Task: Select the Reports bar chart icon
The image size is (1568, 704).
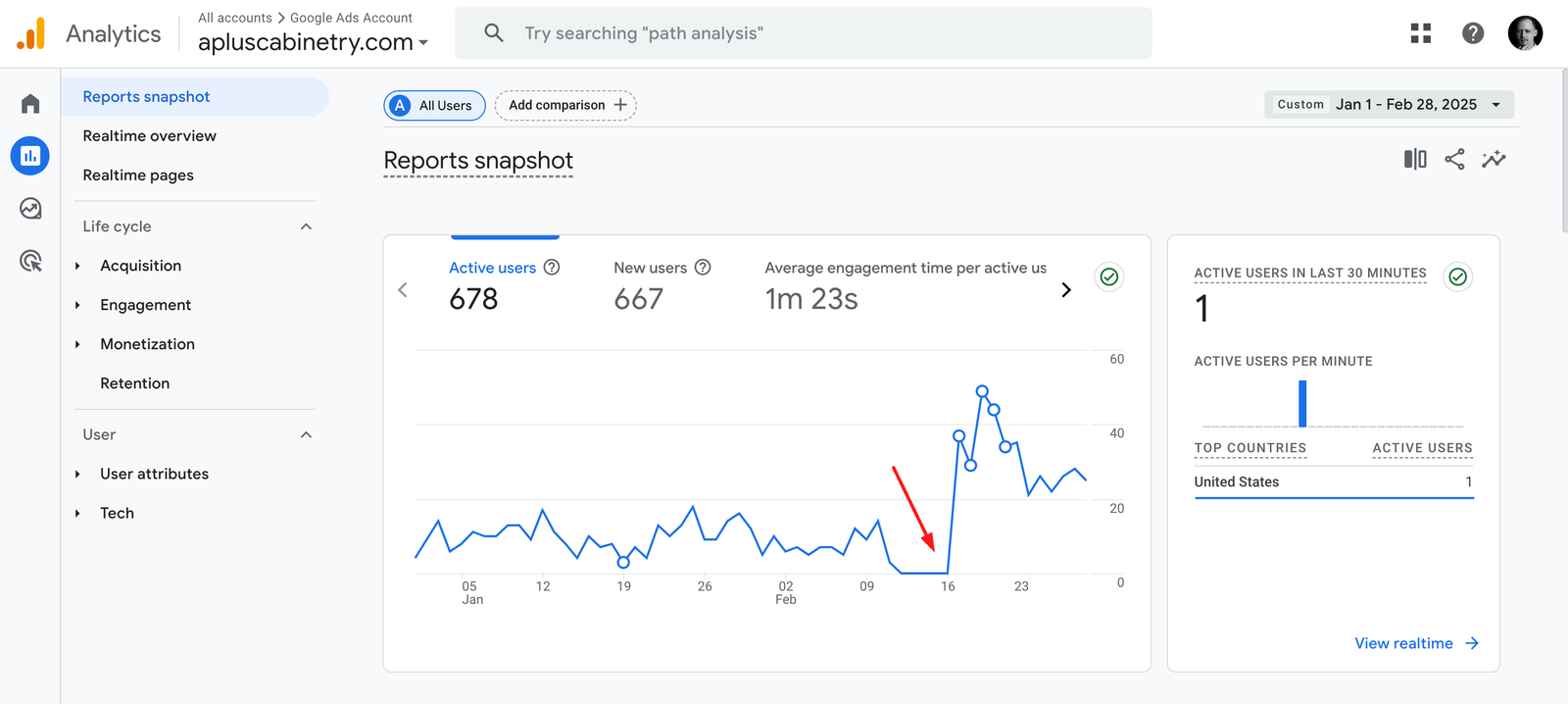Action: [30, 156]
